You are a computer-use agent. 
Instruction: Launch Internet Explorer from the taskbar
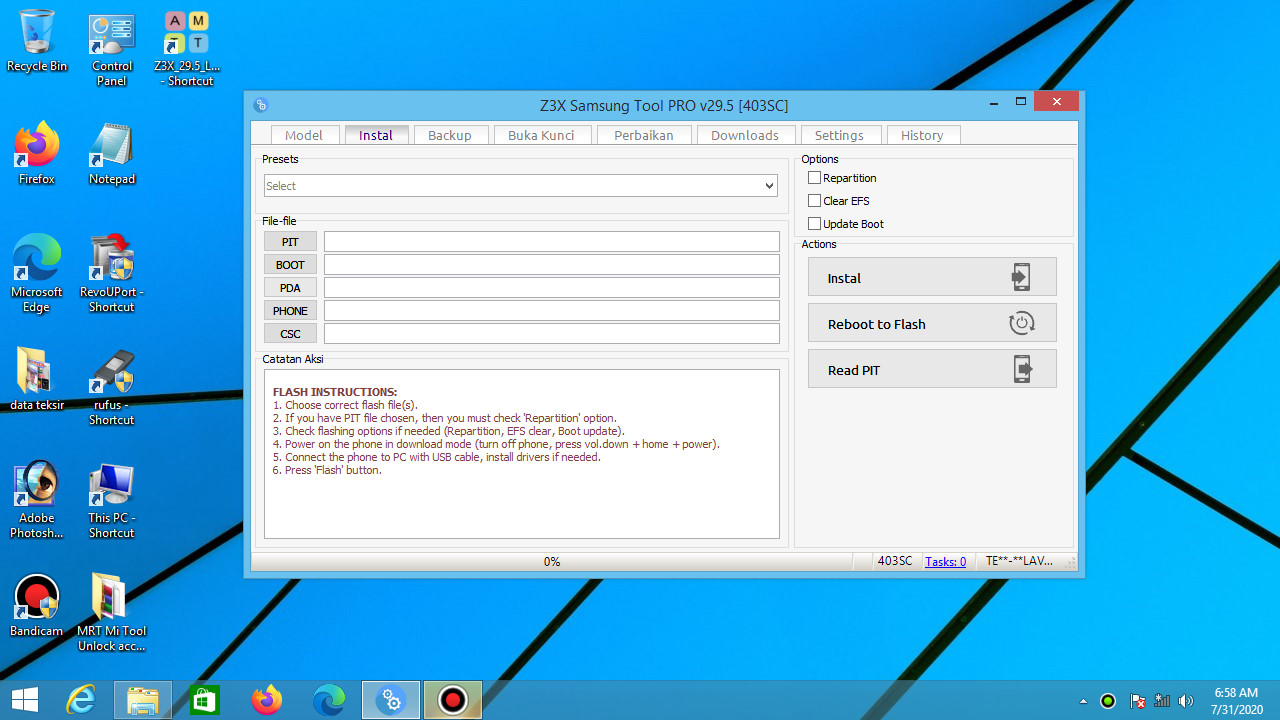tap(81, 700)
